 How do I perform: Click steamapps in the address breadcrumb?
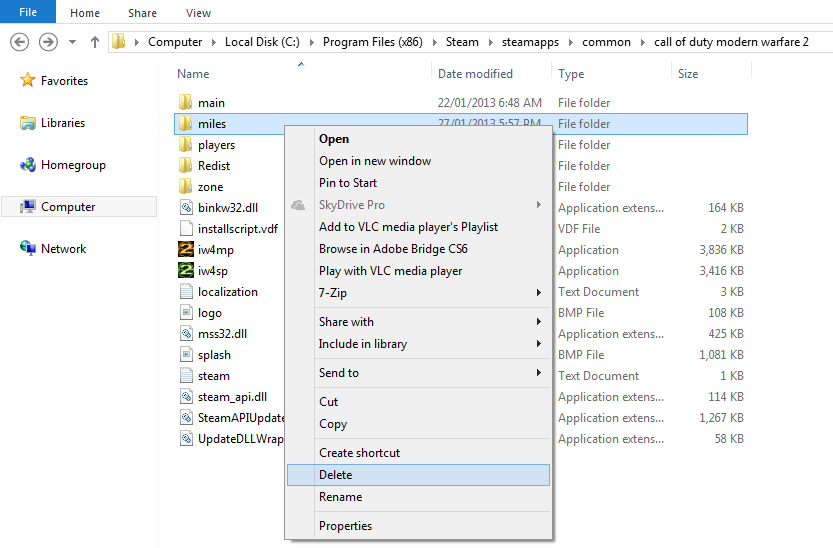[x=530, y=42]
